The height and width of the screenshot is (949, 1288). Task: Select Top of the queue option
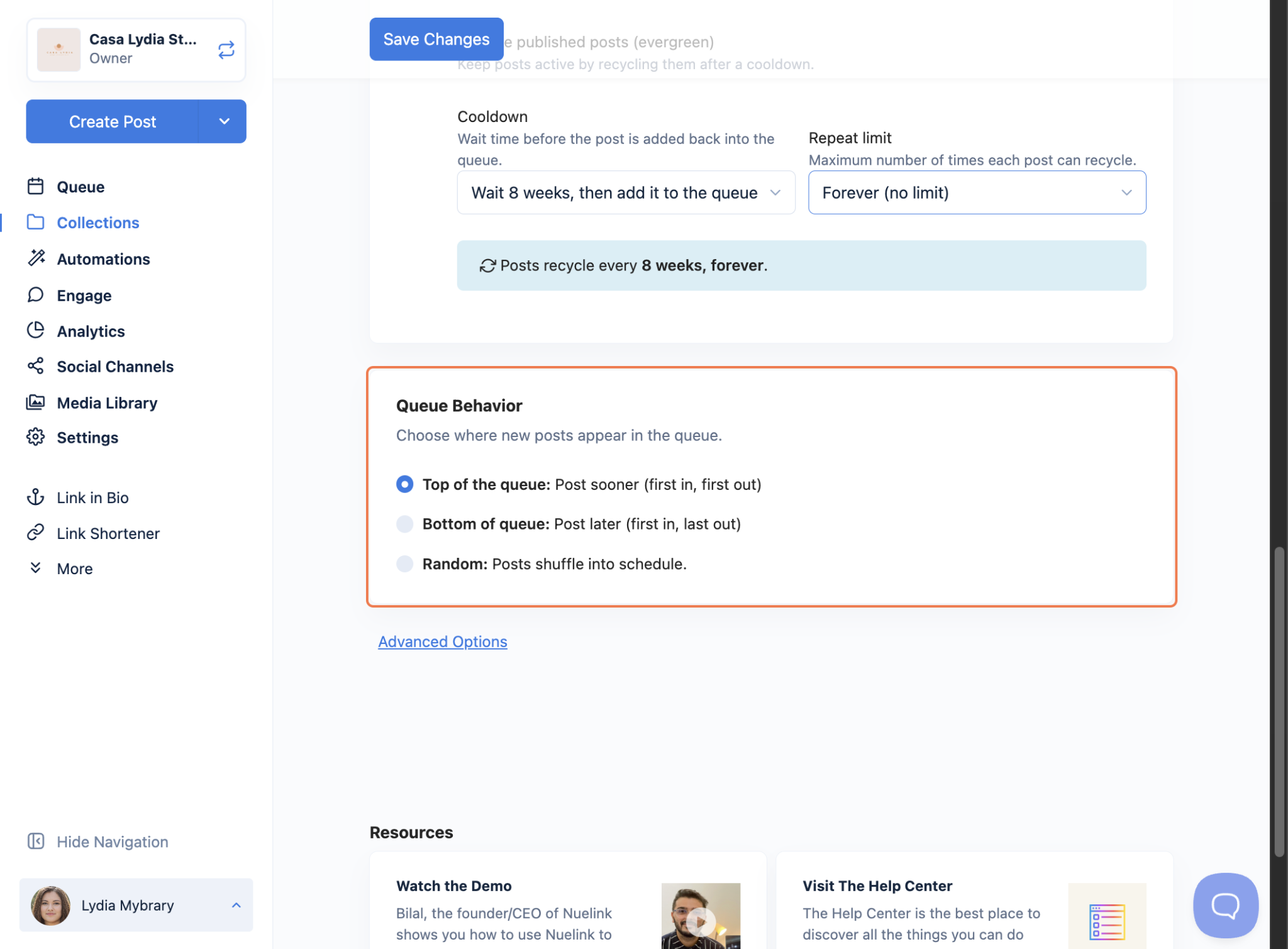click(x=405, y=484)
